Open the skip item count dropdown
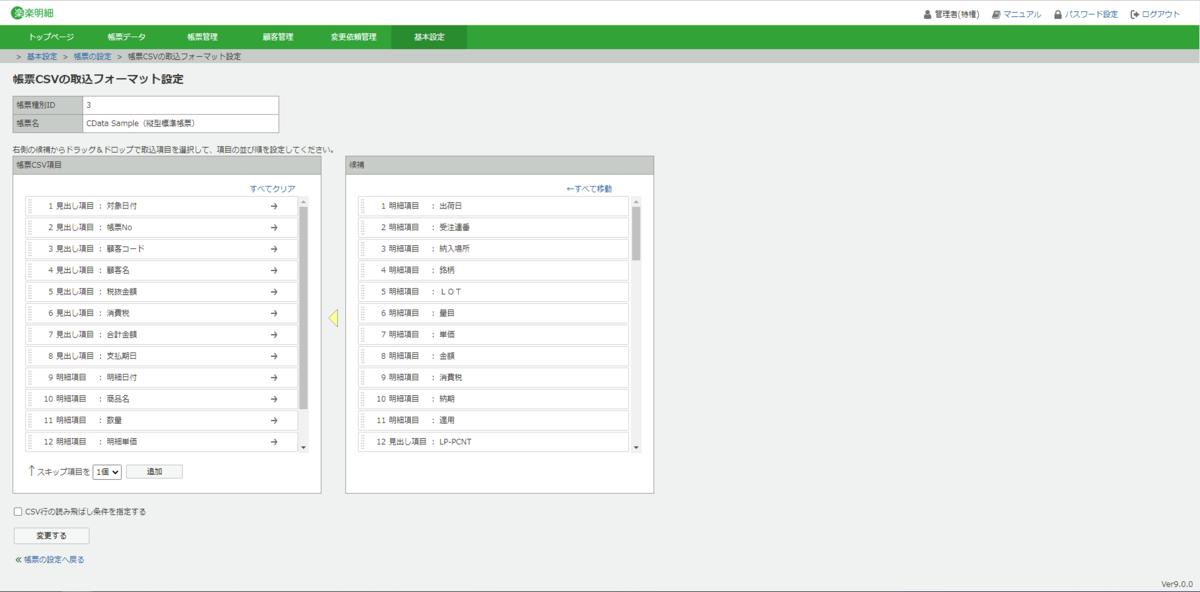Image resolution: width=1200 pixels, height=592 pixels. point(107,472)
